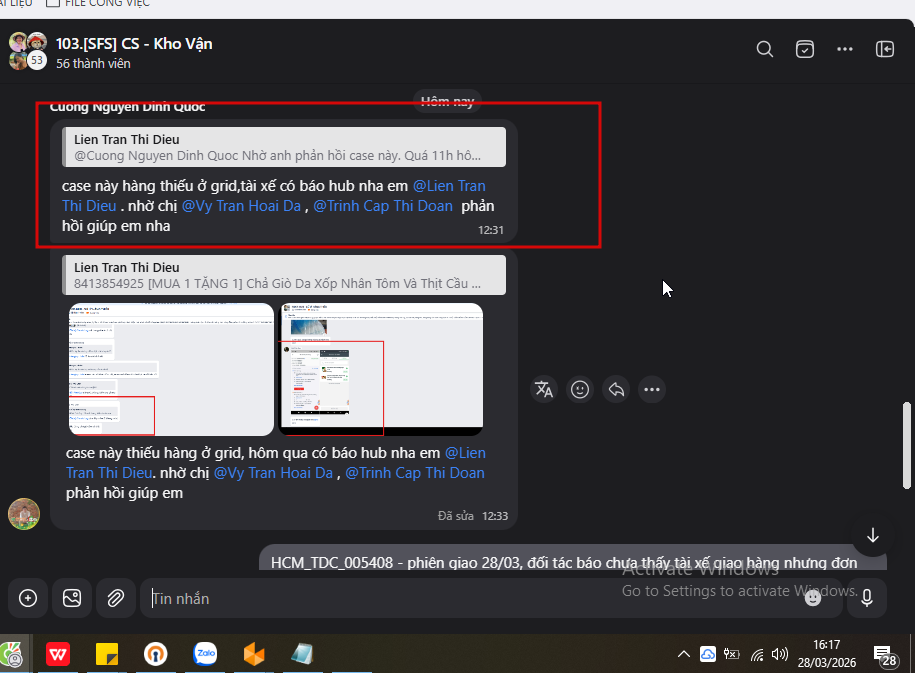Open cloud sync tray icon
915x673 pixels.
(708, 654)
